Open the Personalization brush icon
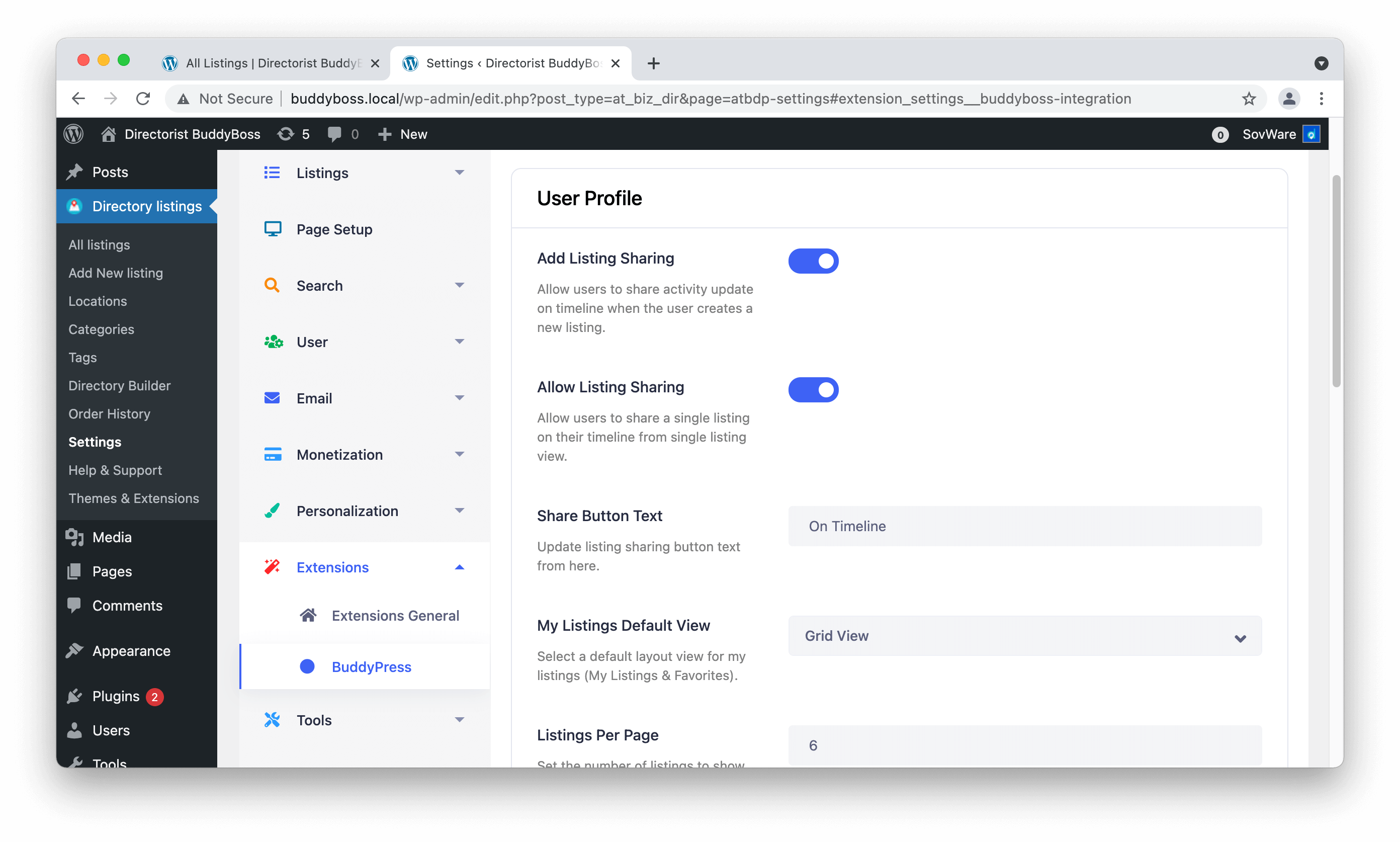This screenshot has width=1400, height=842. coord(272,510)
